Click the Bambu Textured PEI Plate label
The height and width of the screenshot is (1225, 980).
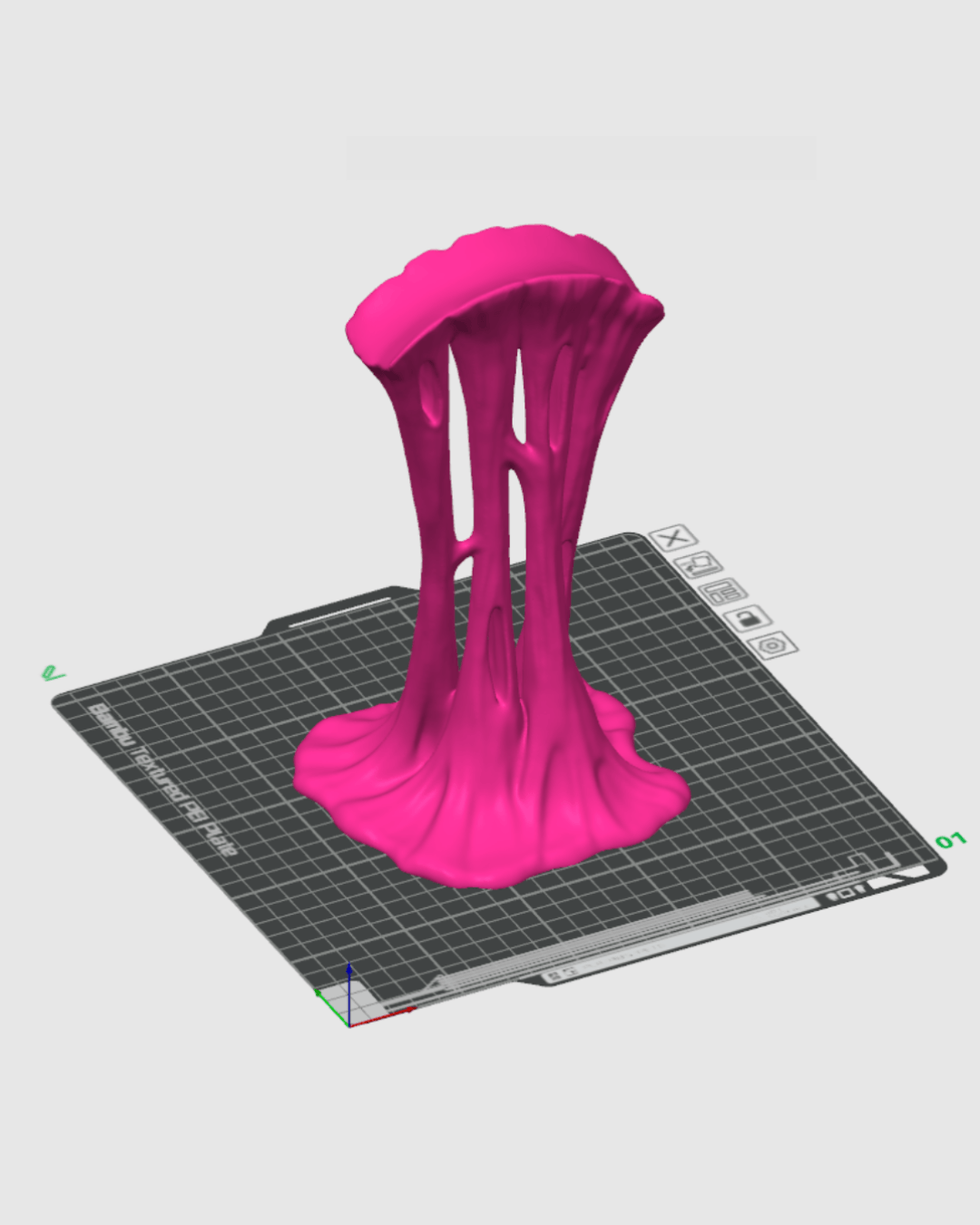click(x=163, y=780)
